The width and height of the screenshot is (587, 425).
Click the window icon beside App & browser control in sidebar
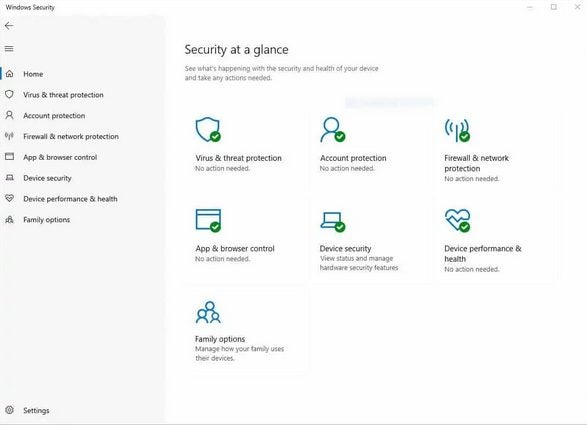9,157
